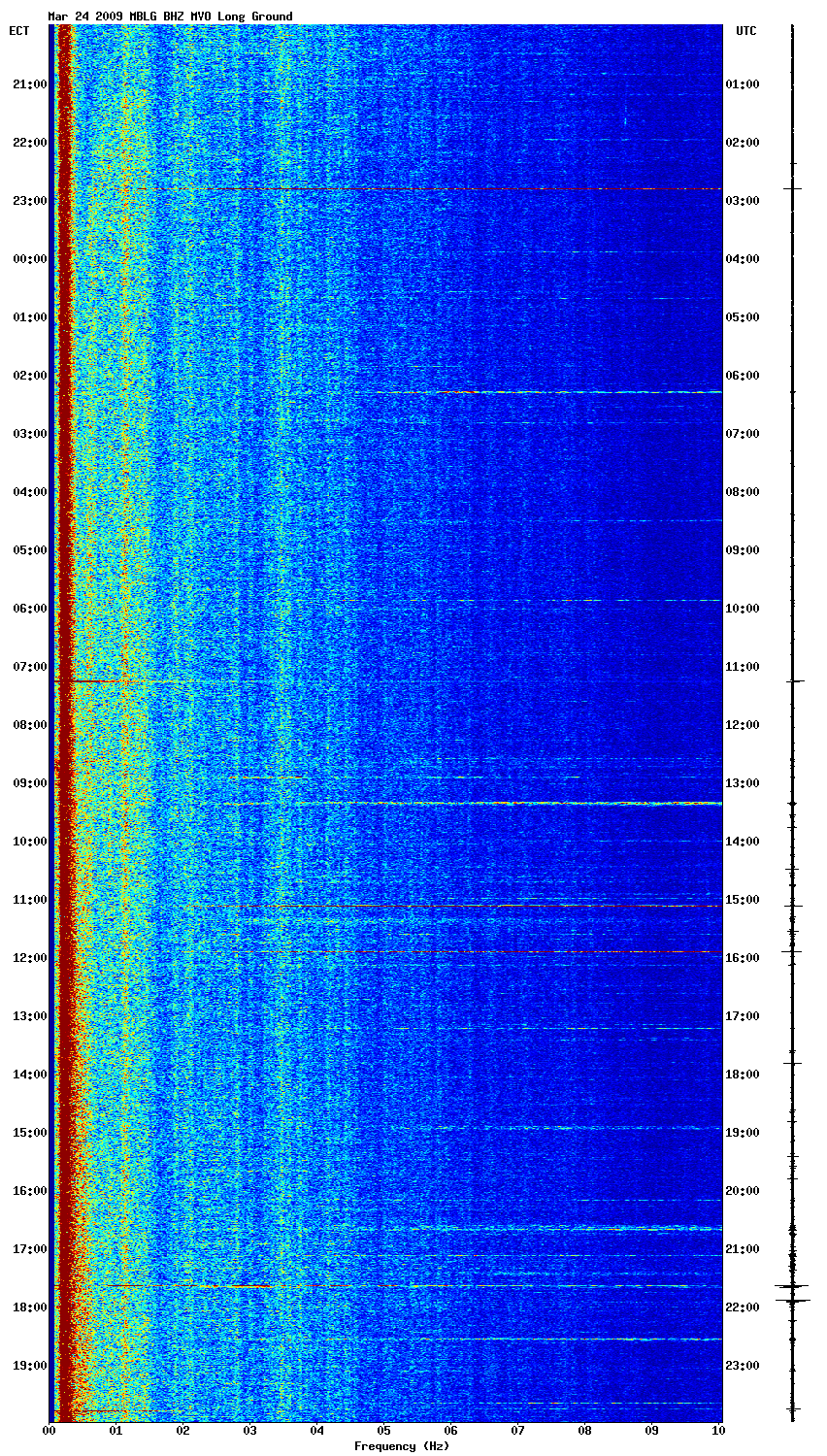Pick the 07:00 label on the UTC axis
This screenshot has height=1456, width=827.
[x=743, y=434]
